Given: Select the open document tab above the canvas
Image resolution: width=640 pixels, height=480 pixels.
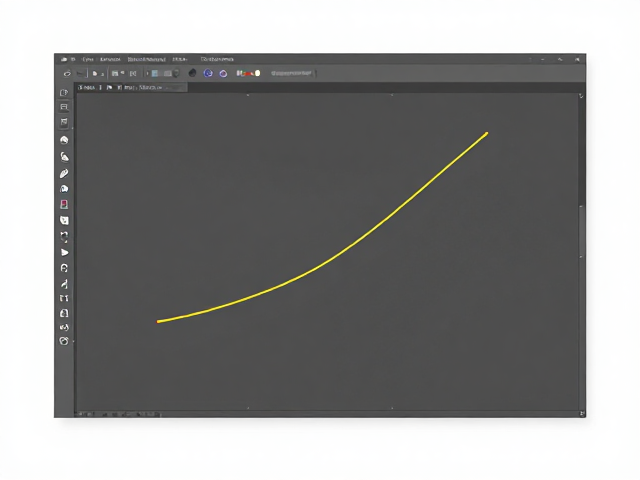Looking at the screenshot, I should pos(131,87).
